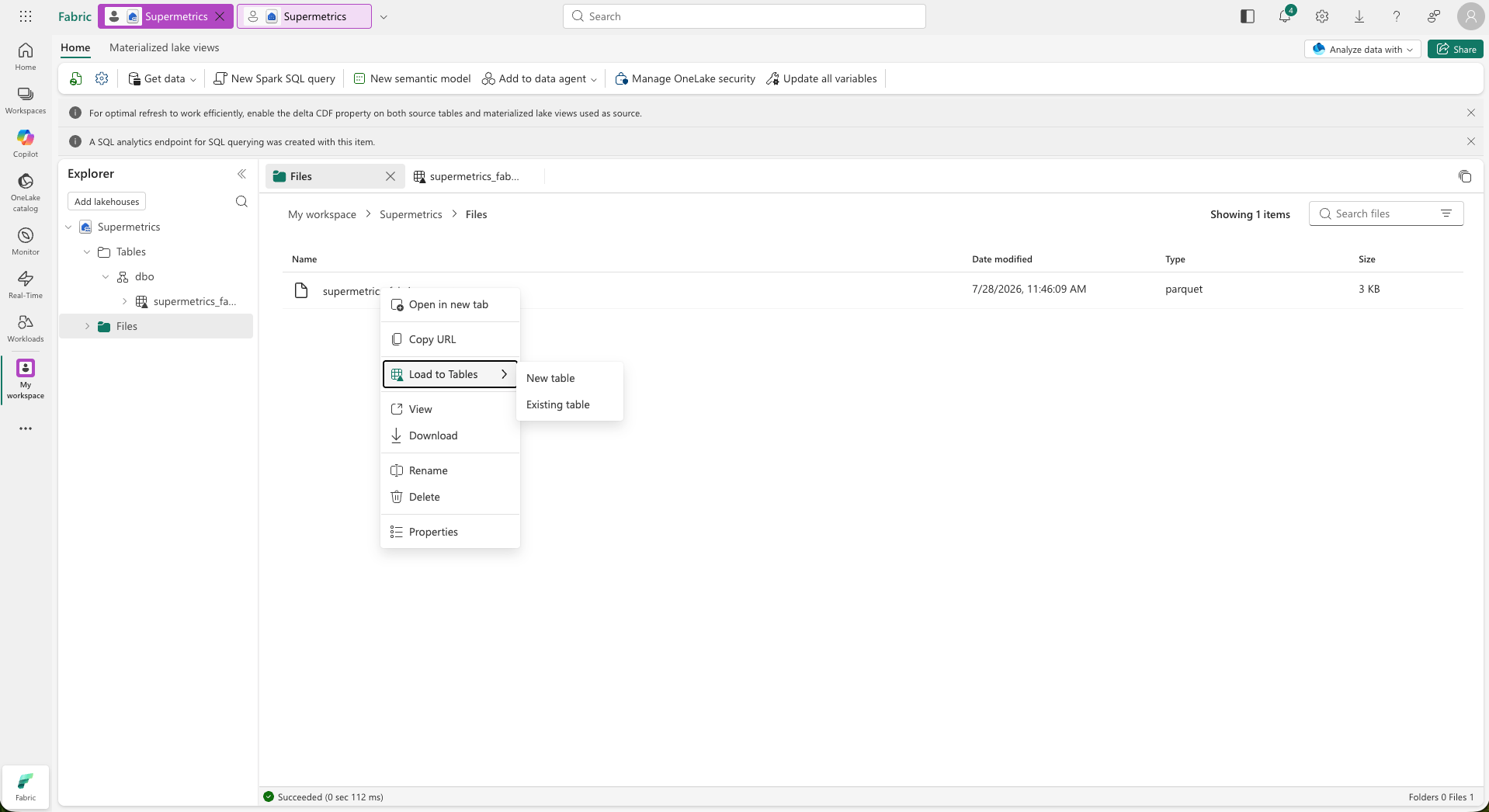Click New semantic model
1489x812 pixels.
(x=412, y=78)
